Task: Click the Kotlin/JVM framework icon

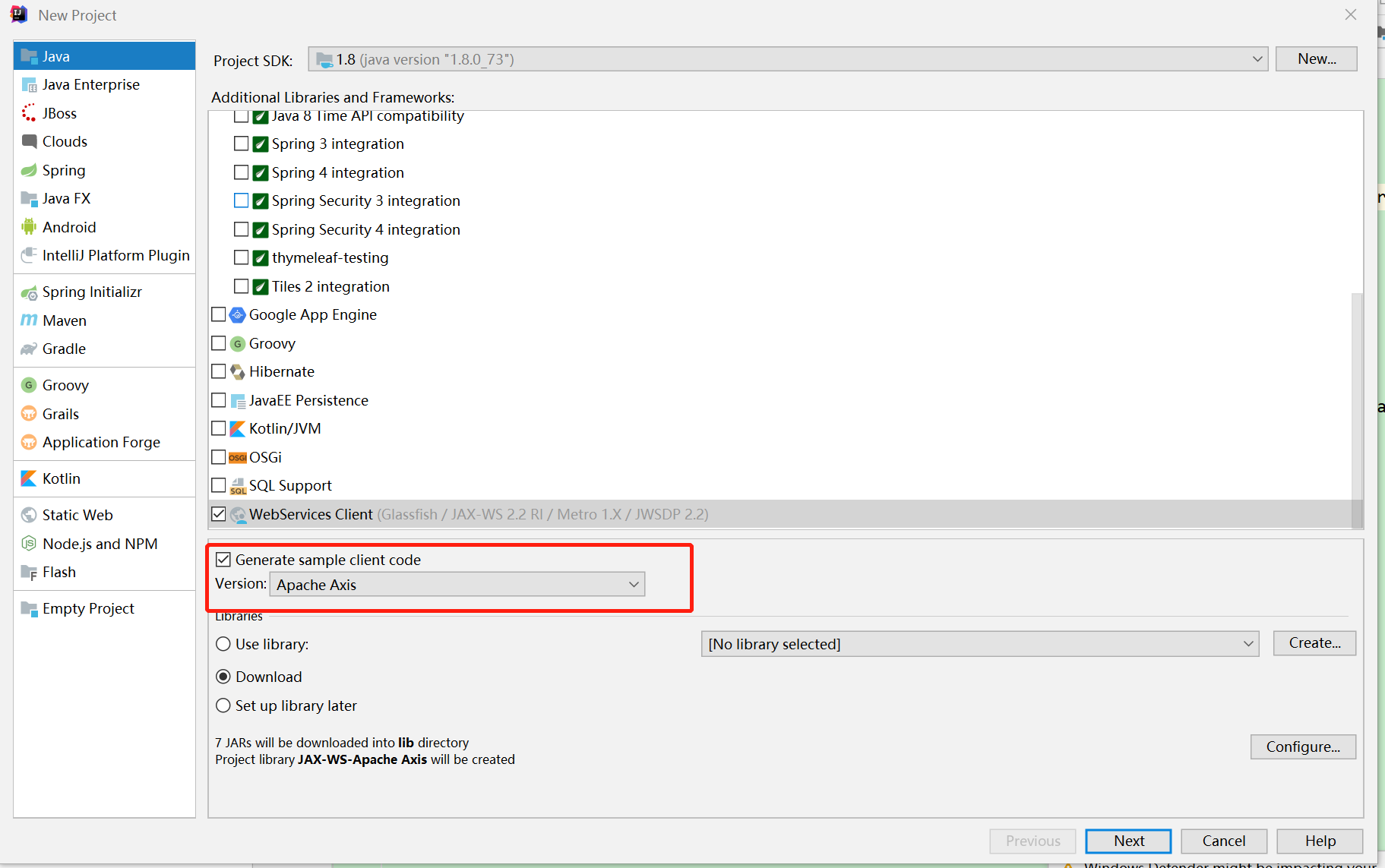Action: (x=238, y=428)
